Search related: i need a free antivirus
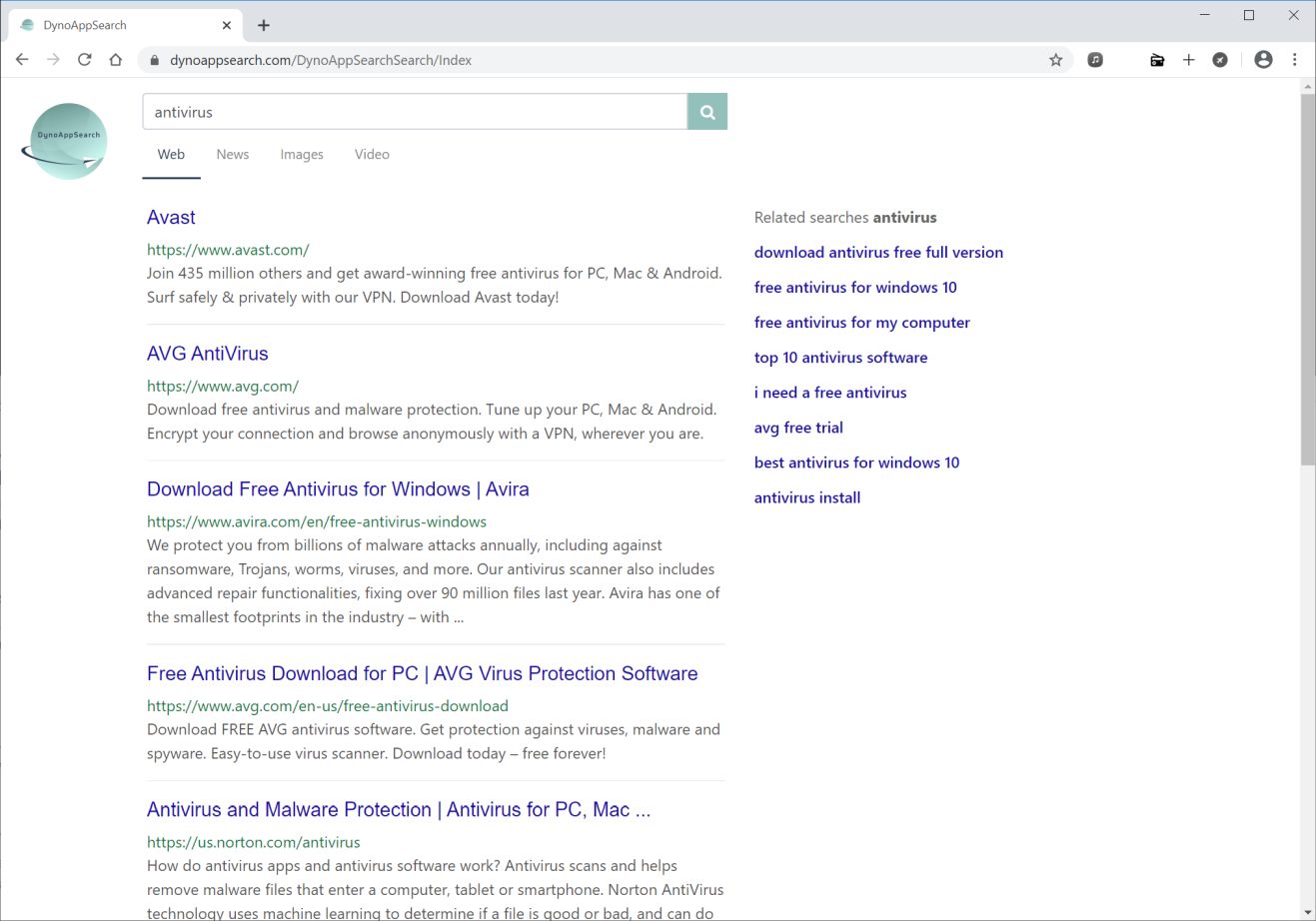 tap(830, 393)
